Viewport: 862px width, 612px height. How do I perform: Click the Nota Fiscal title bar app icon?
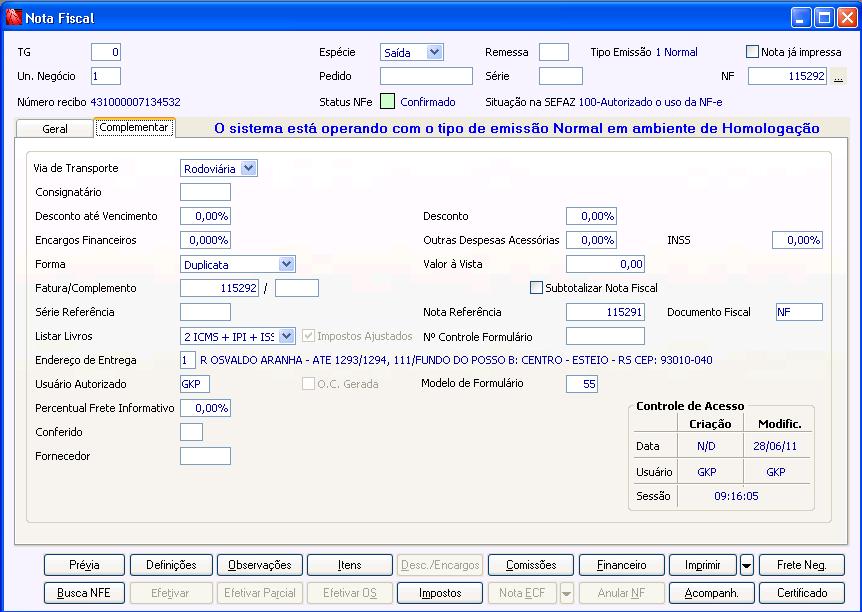[x=13, y=18]
